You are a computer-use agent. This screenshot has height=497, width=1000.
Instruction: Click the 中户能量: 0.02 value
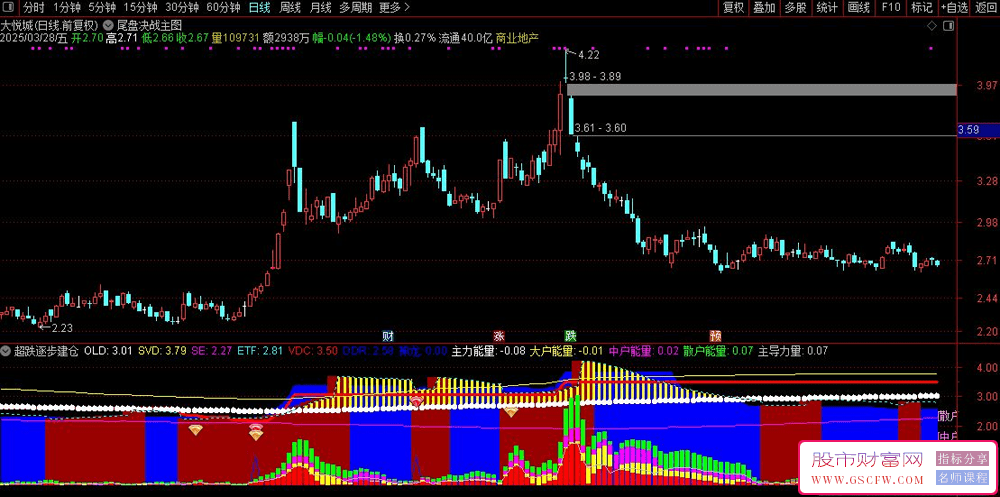tap(643, 351)
